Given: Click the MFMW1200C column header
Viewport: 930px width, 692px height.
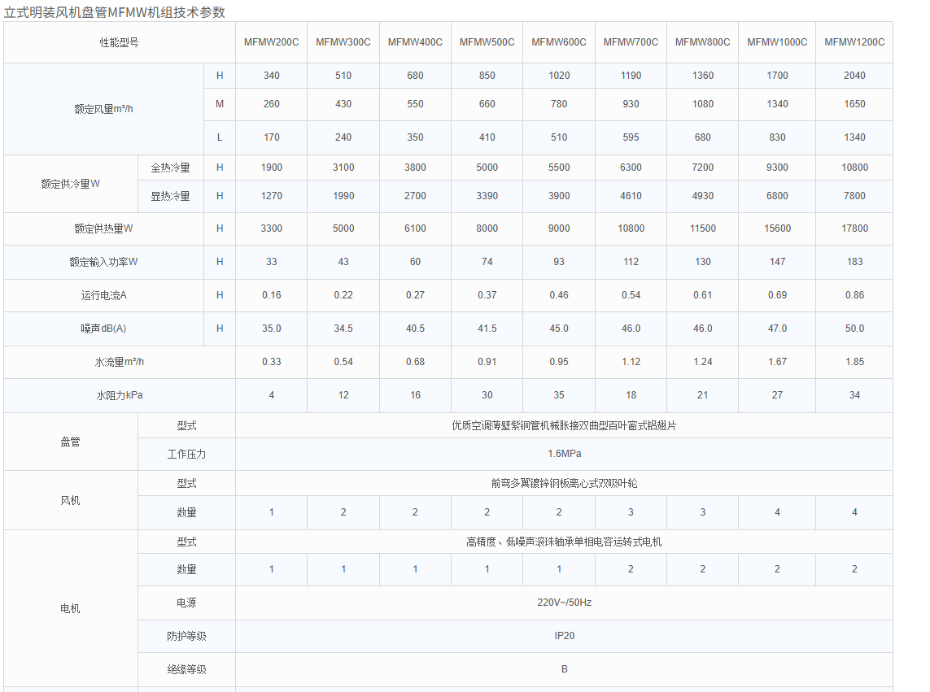Looking at the screenshot, I should pos(854,42).
